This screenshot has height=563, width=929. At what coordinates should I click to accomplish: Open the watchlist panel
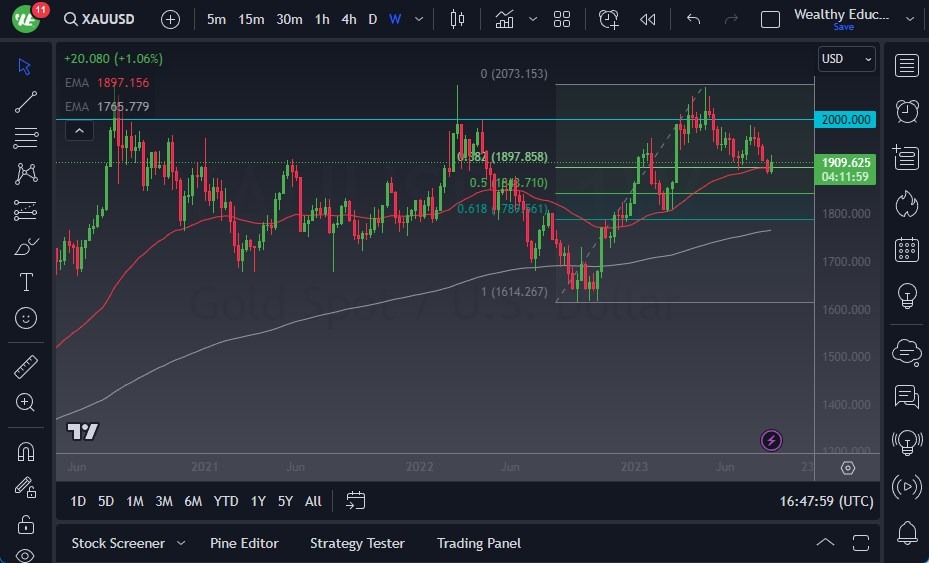point(906,66)
